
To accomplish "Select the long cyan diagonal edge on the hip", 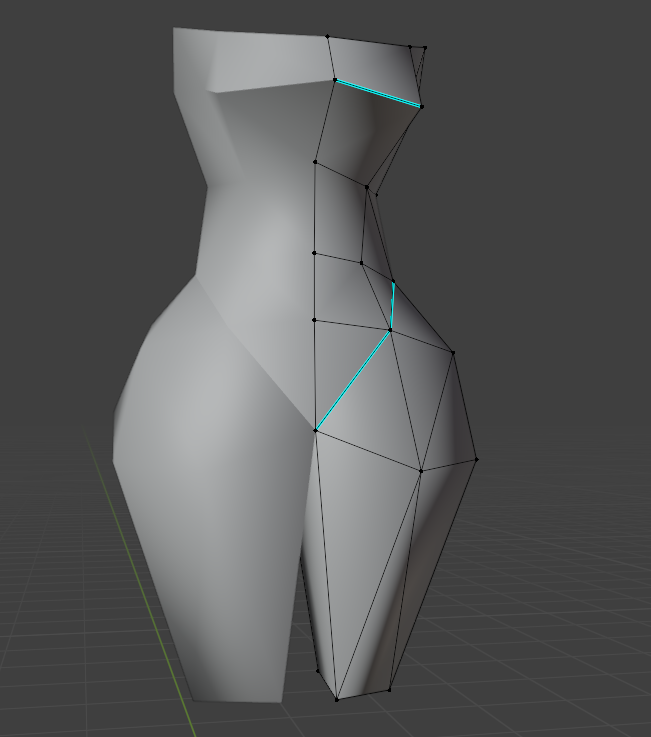I will point(353,380).
